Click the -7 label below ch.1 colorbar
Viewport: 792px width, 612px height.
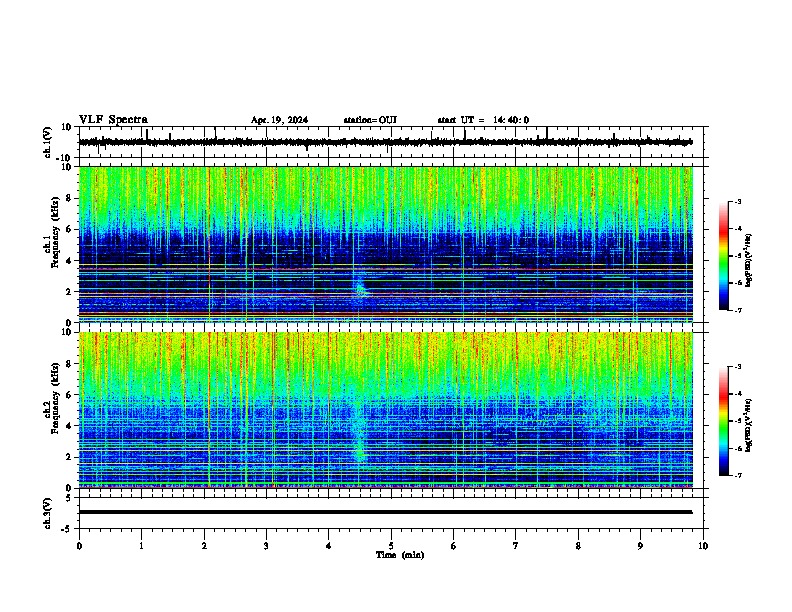coord(738,310)
